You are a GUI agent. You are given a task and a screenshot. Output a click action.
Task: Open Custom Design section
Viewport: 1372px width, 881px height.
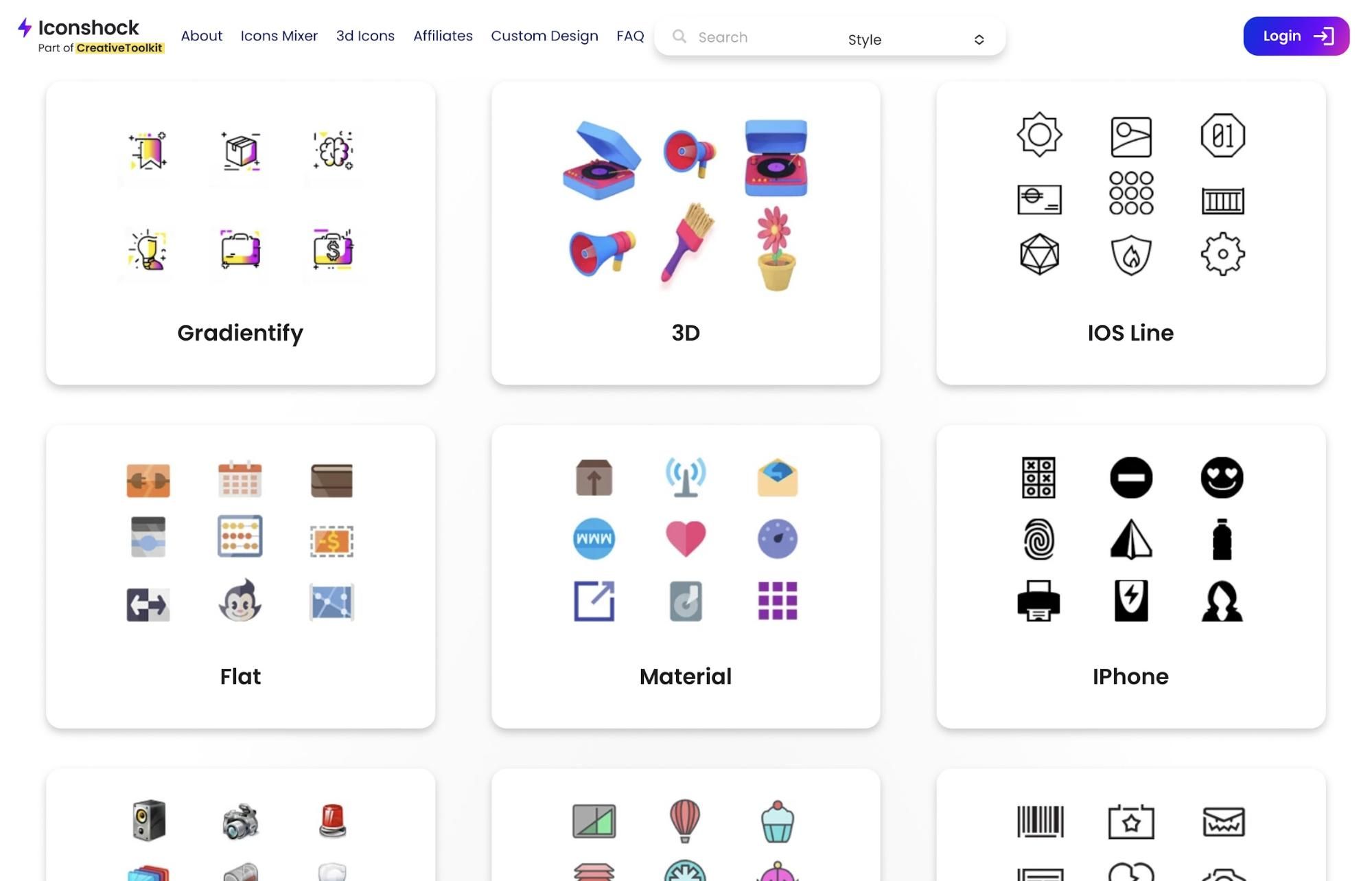click(x=544, y=36)
